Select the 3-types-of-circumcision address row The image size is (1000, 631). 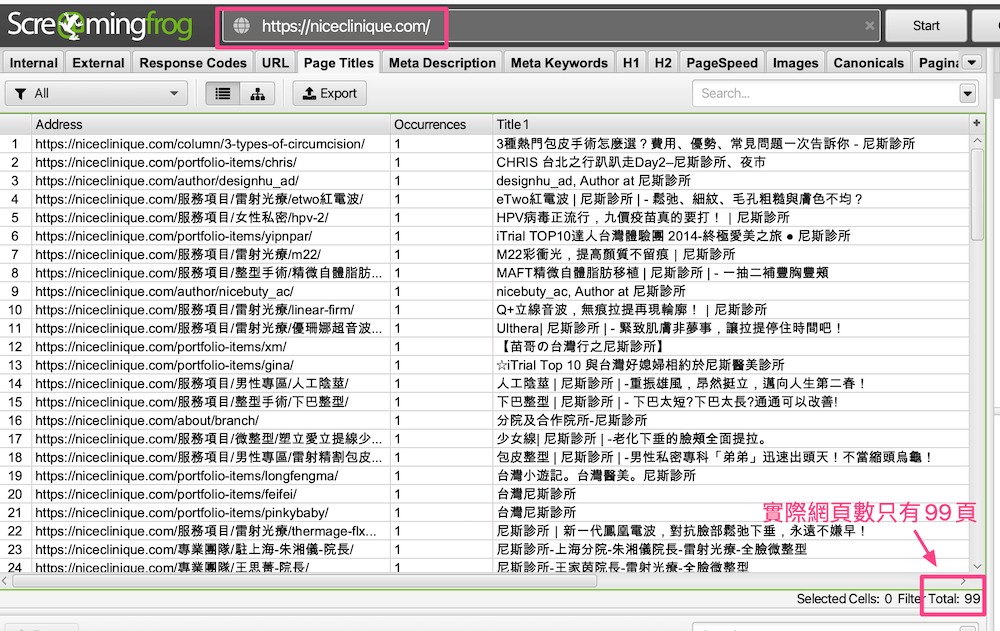click(x=200, y=144)
